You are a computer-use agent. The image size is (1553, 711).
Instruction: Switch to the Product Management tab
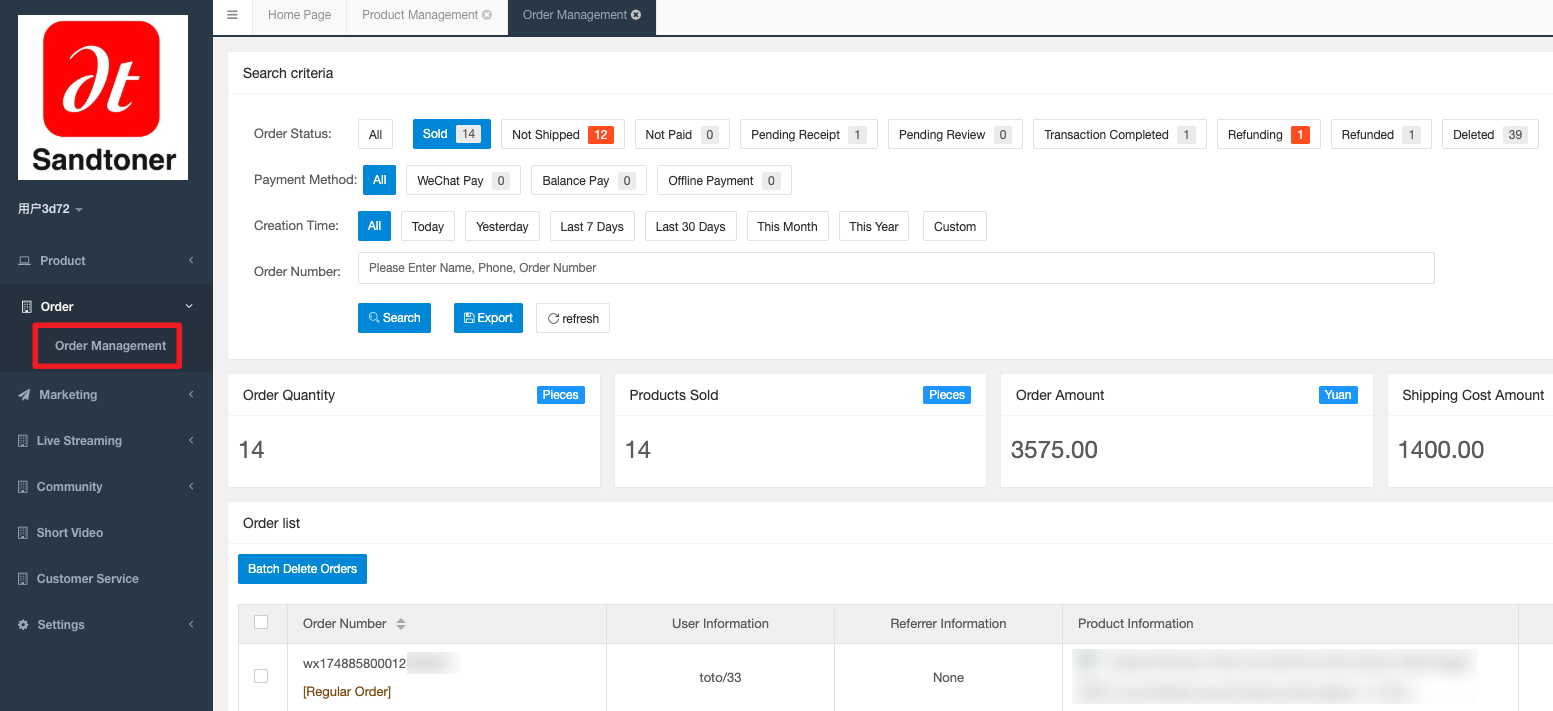(420, 15)
